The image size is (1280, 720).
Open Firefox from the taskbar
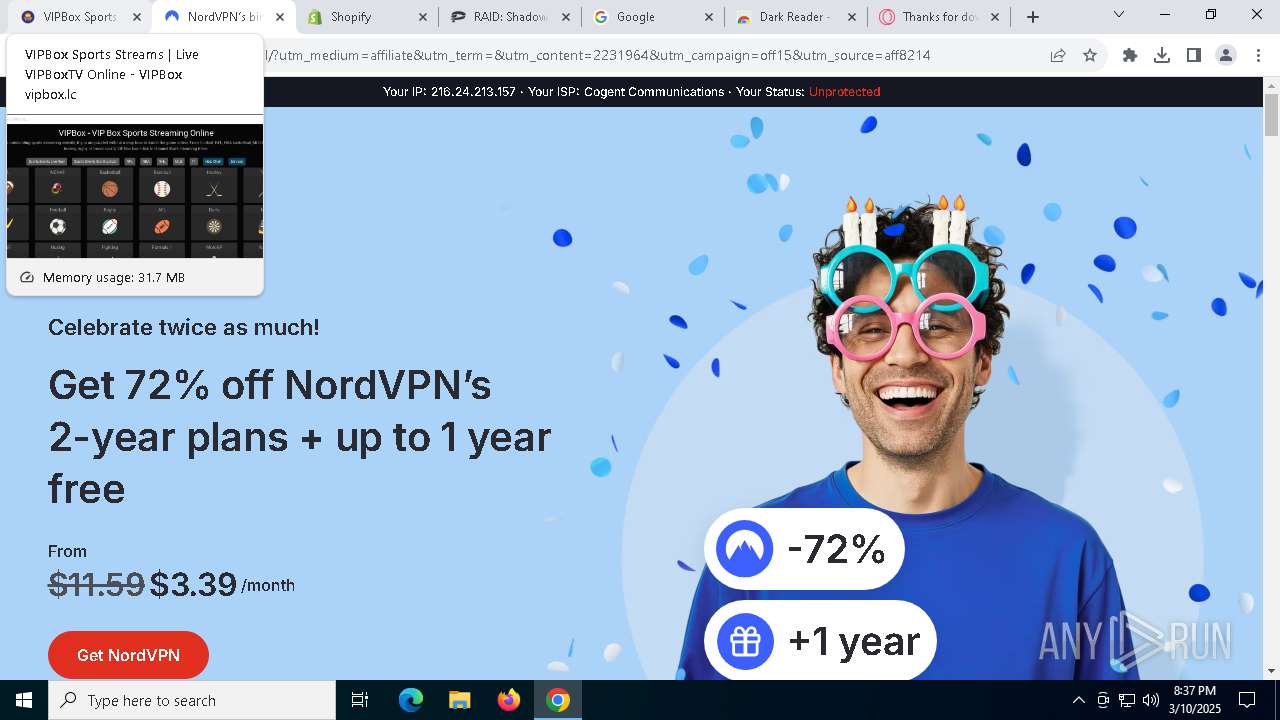click(509, 700)
